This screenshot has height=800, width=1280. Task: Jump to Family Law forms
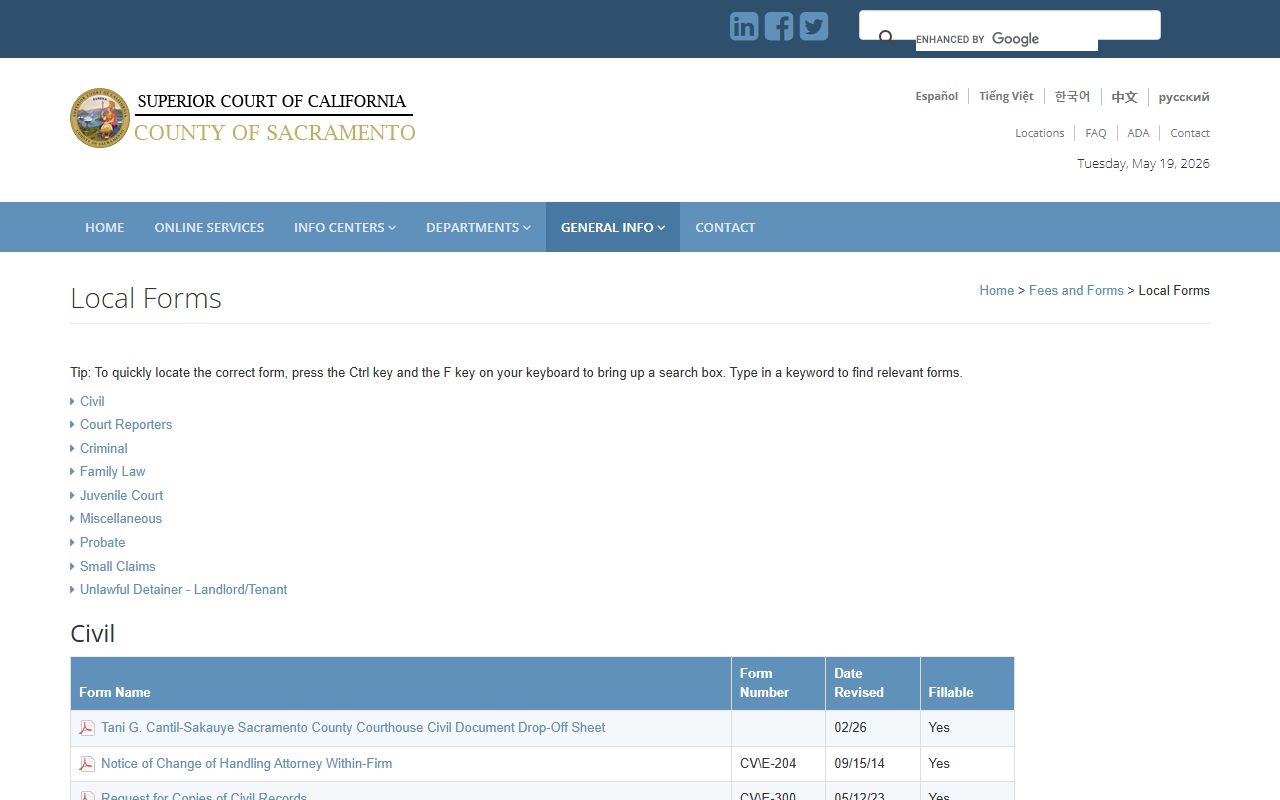coord(113,471)
